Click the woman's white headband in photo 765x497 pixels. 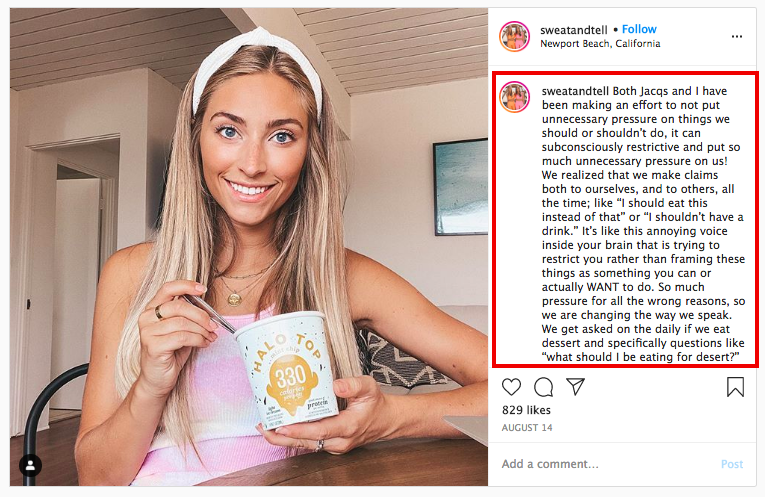click(x=257, y=68)
